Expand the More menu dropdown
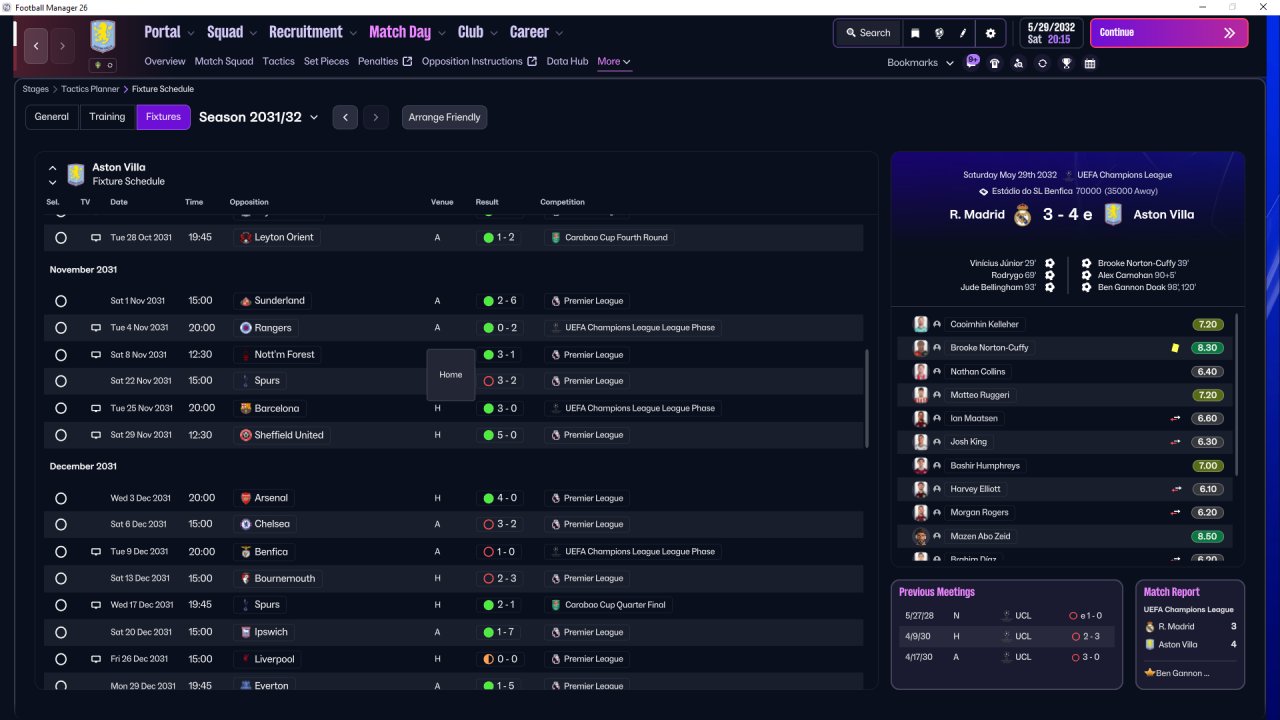The width and height of the screenshot is (1280, 720). tap(614, 62)
